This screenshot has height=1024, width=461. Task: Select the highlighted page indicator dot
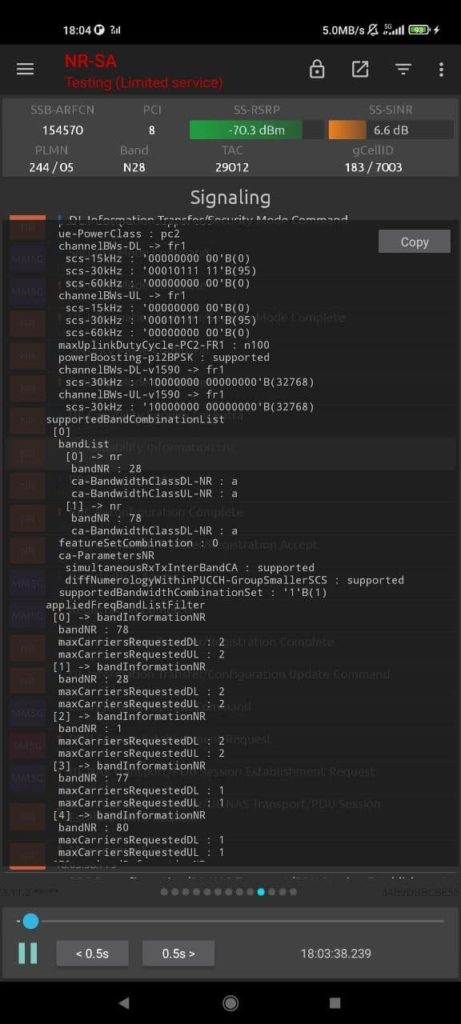pyautogui.click(x=261, y=892)
